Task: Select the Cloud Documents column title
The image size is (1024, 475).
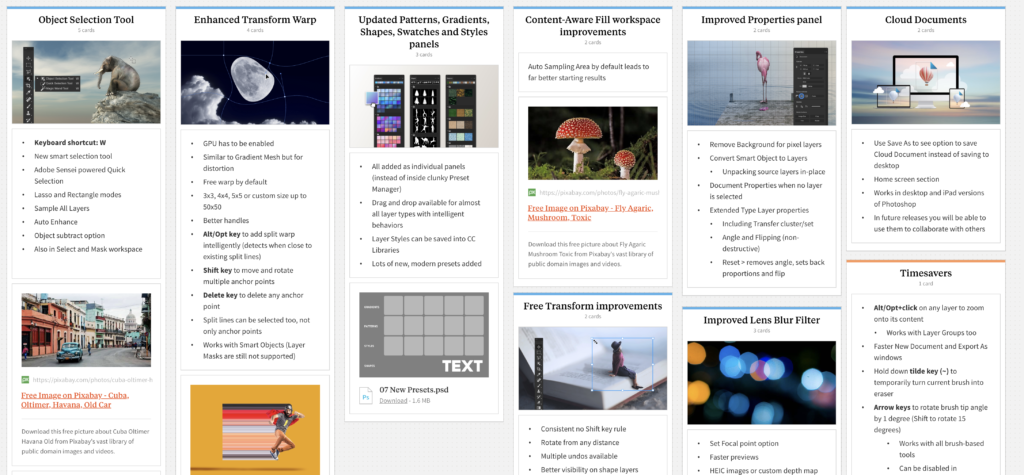Action: pos(925,20)
